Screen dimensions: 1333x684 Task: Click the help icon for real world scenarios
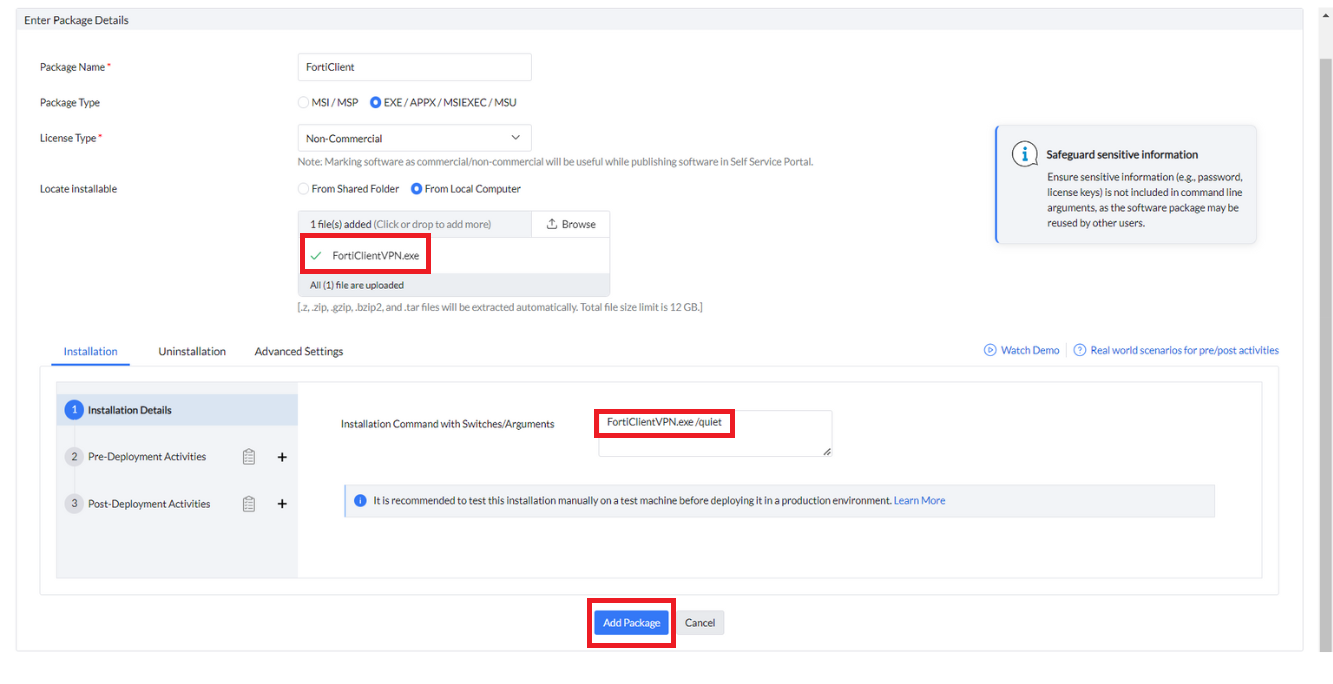(1080, 350)
